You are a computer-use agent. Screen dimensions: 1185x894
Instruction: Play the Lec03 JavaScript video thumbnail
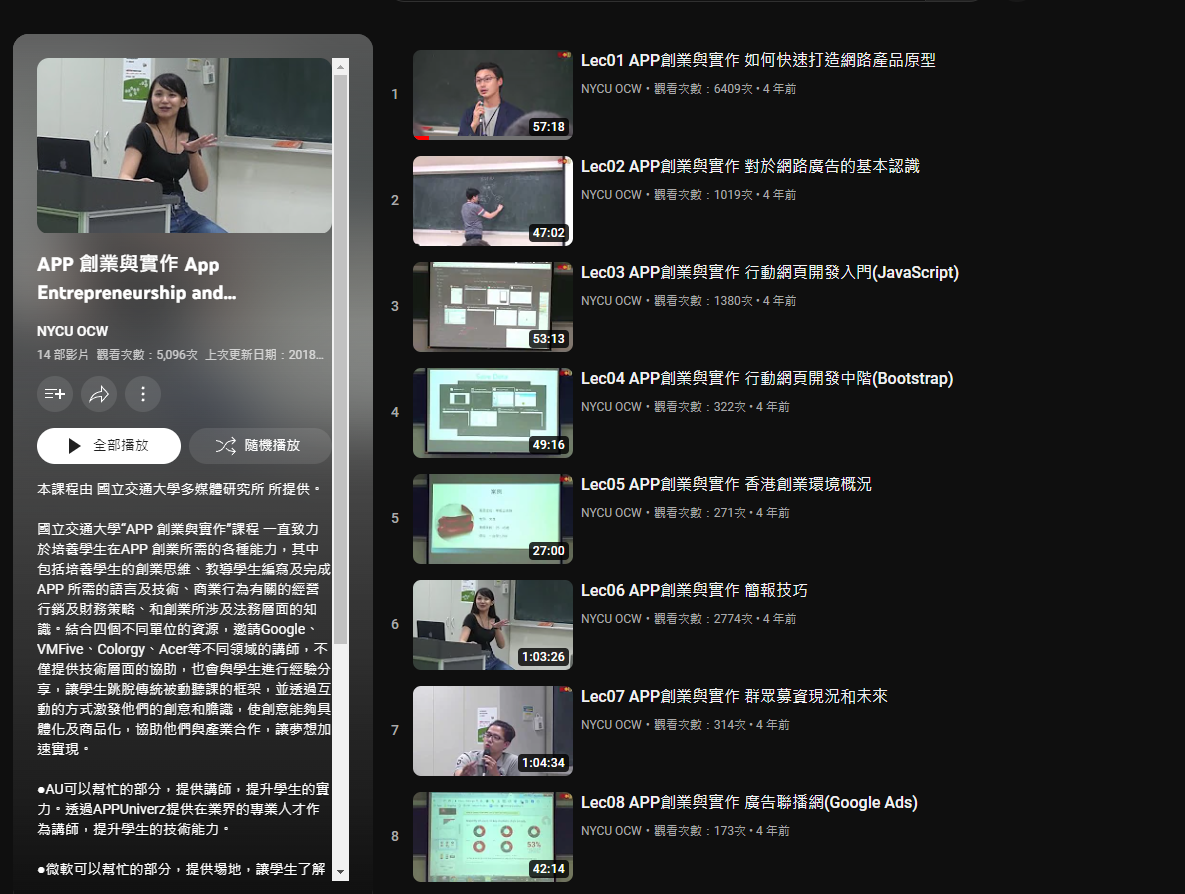[492, 307]
